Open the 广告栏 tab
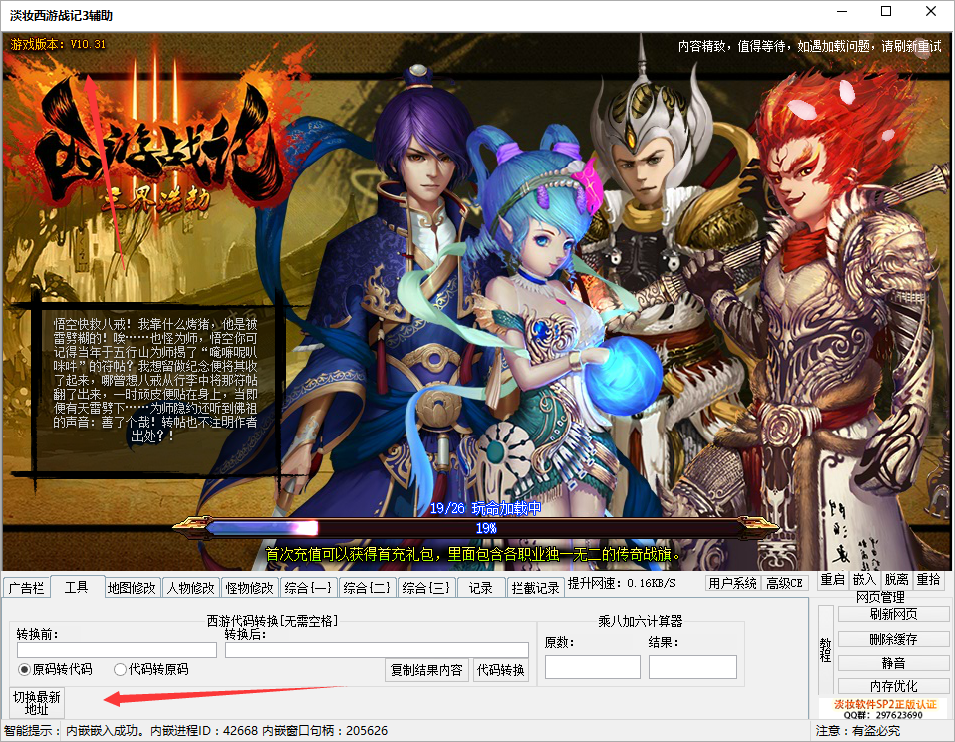 click(x=27, y=588)
